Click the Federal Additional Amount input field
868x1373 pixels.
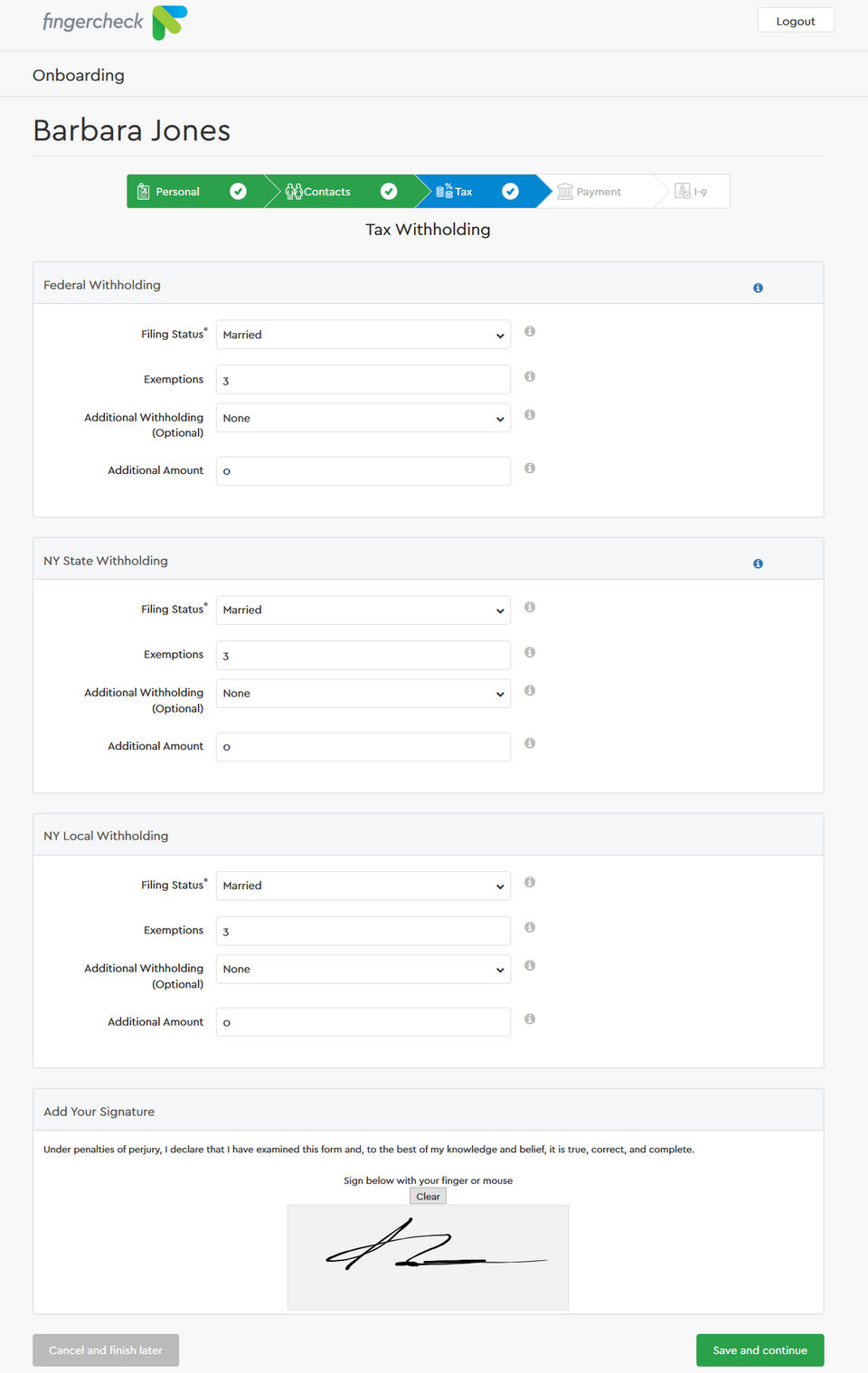click(x=363, y=471)
